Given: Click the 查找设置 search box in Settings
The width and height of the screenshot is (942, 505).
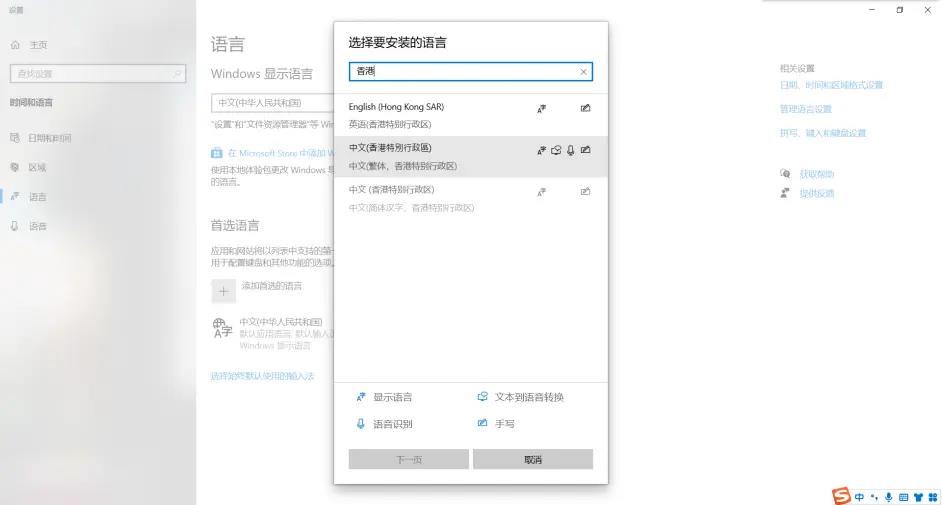Looking at the screenshot, I should pos(98,74).
